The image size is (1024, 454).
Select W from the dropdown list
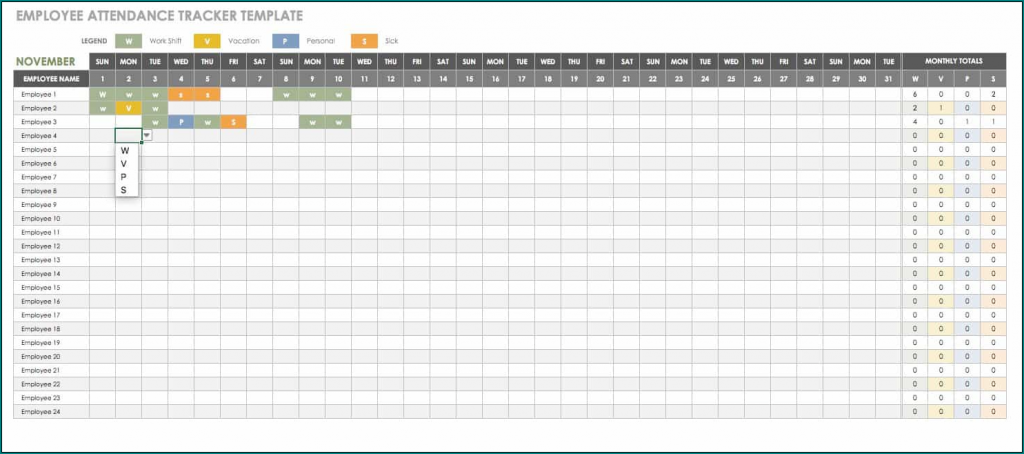(x=124, y=151)
